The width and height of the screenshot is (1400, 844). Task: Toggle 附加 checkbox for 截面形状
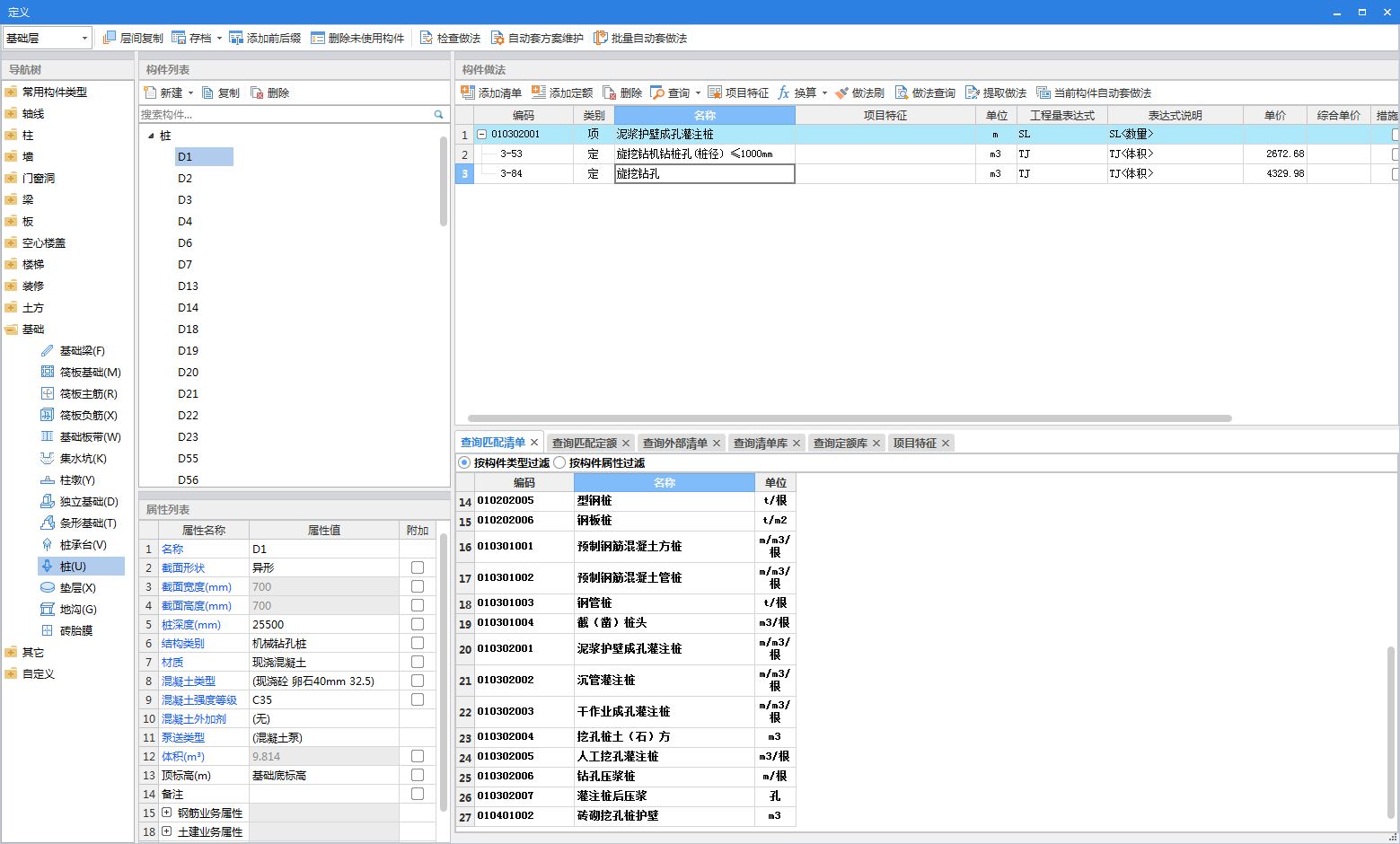[x=418, y=567]
